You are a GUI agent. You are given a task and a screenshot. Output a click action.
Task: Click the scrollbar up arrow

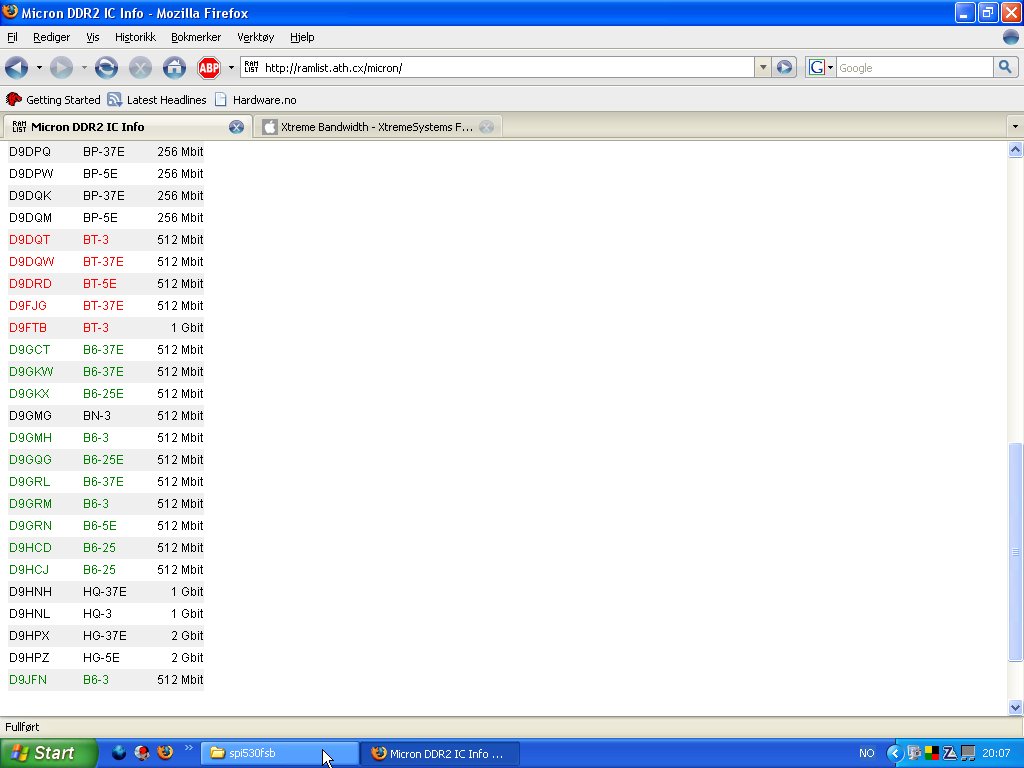[x=1015, y=150]
